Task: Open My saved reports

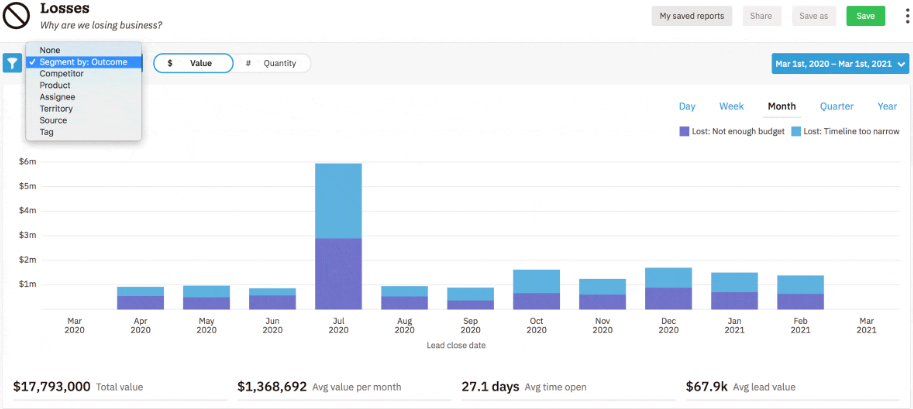Action: coord(691,16)
